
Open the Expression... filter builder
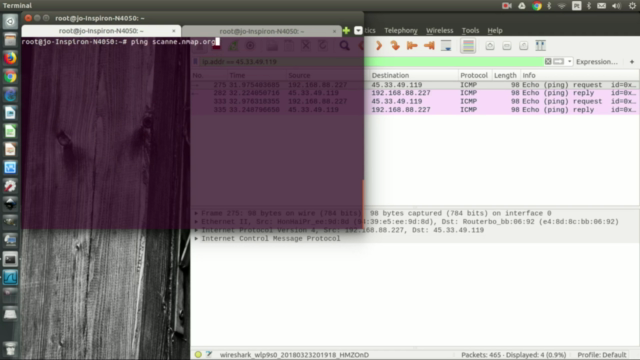(x=597, y=62)
